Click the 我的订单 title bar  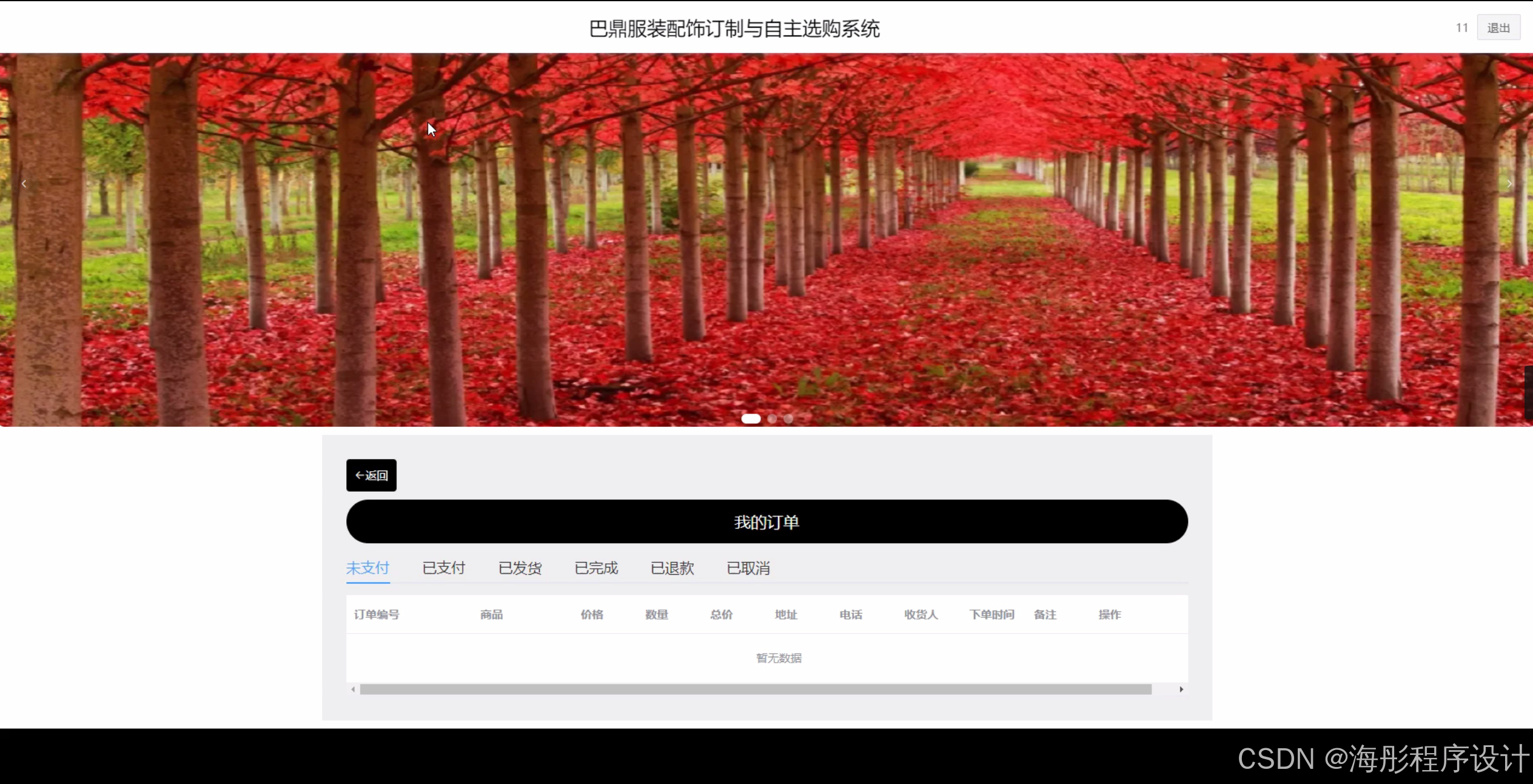pos(766,522)
